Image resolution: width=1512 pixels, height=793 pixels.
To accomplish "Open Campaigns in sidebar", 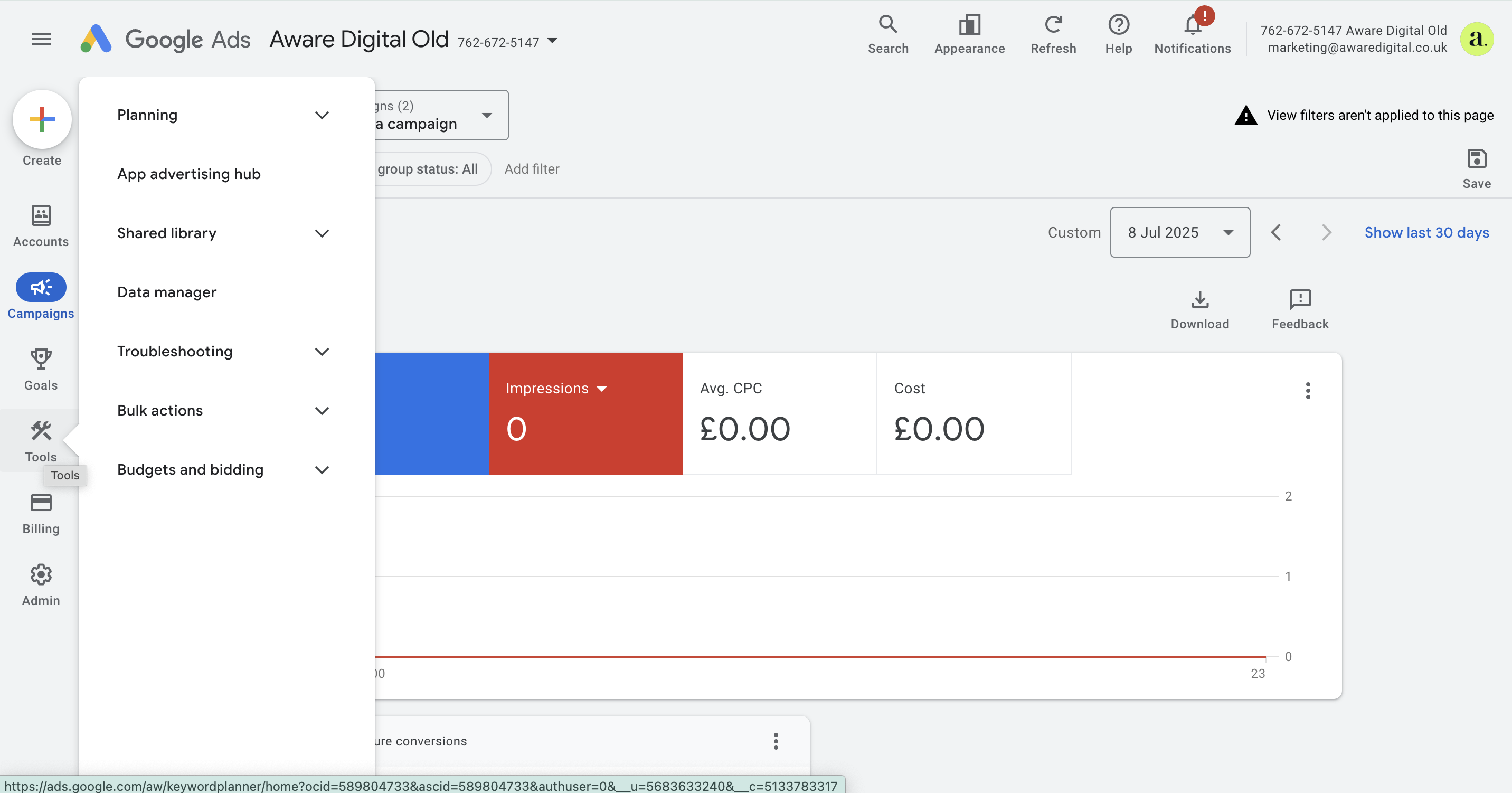I will pyautogui.click(x=41, y=296).
